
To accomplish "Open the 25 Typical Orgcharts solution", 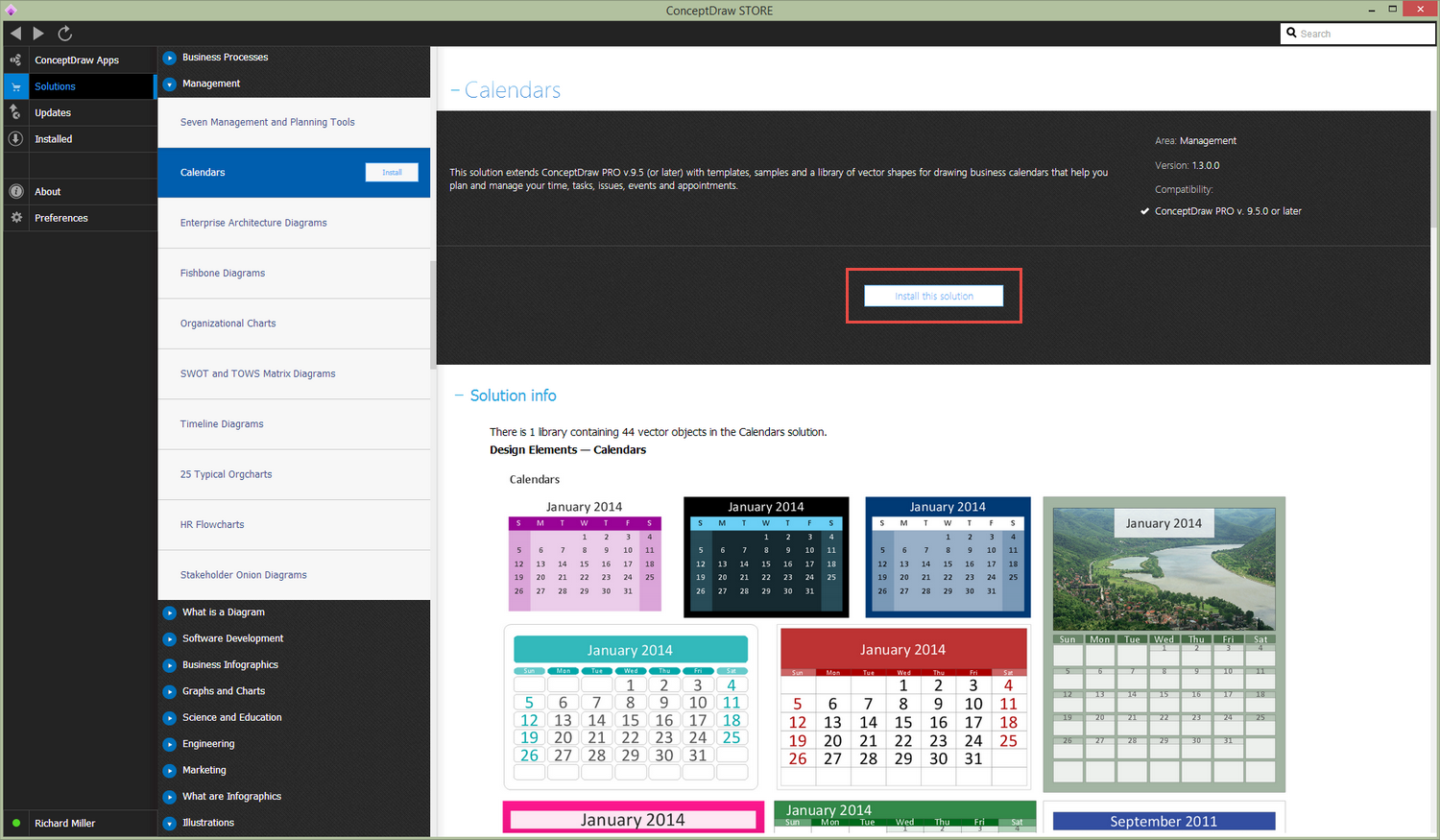I will pyautogui.click(x=294, y=474).
